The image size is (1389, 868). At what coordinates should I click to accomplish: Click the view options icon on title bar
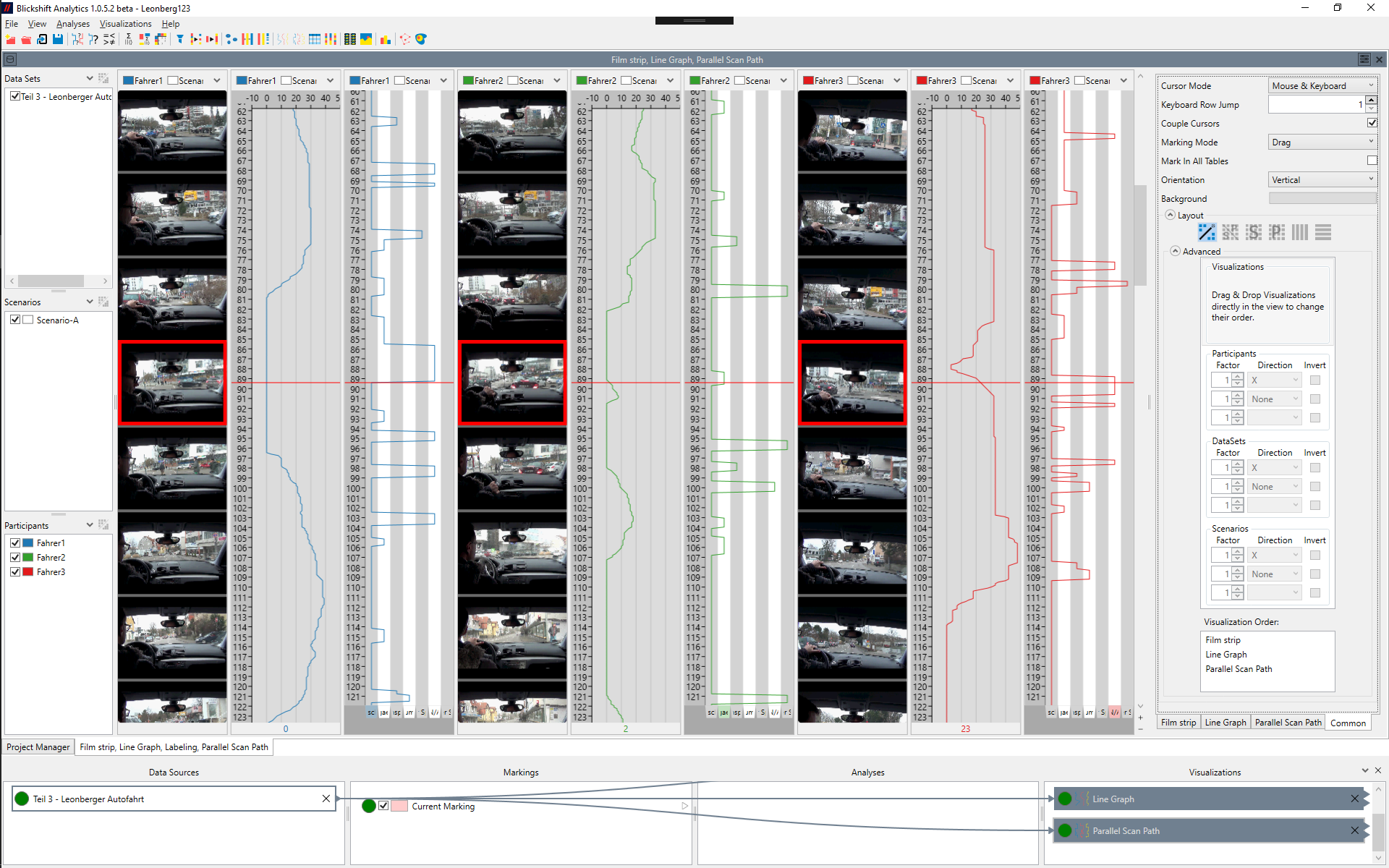[x=1364, y=59]
